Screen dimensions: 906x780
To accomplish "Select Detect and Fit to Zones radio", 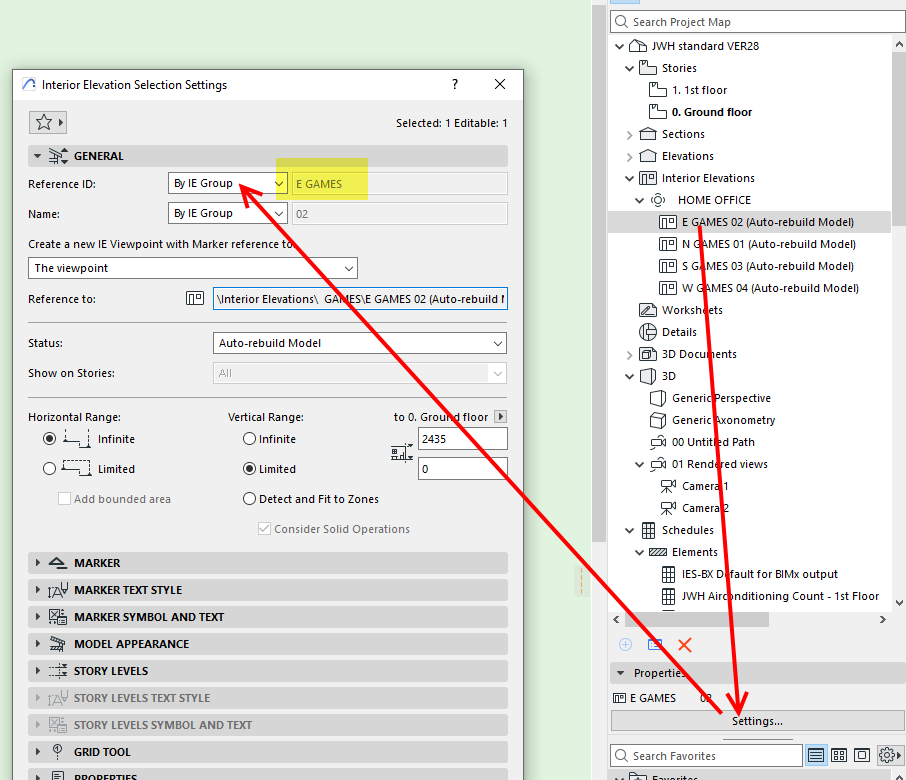I will (x=249, y=499).
